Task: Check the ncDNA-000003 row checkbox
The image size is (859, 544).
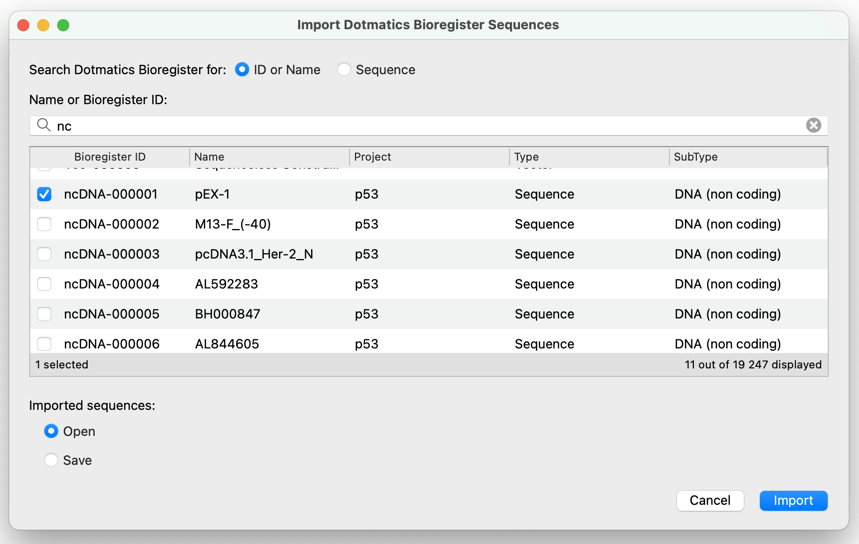Action: point(44,254)
